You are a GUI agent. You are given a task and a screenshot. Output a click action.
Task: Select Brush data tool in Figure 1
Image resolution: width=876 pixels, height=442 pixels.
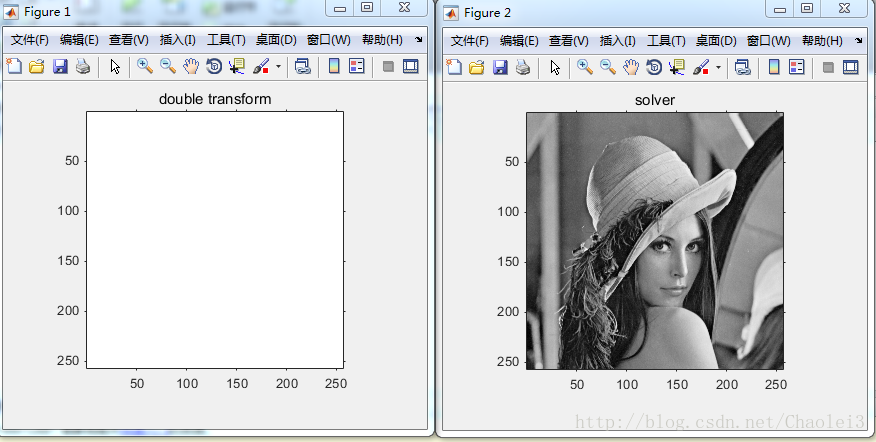click(261, 67)
